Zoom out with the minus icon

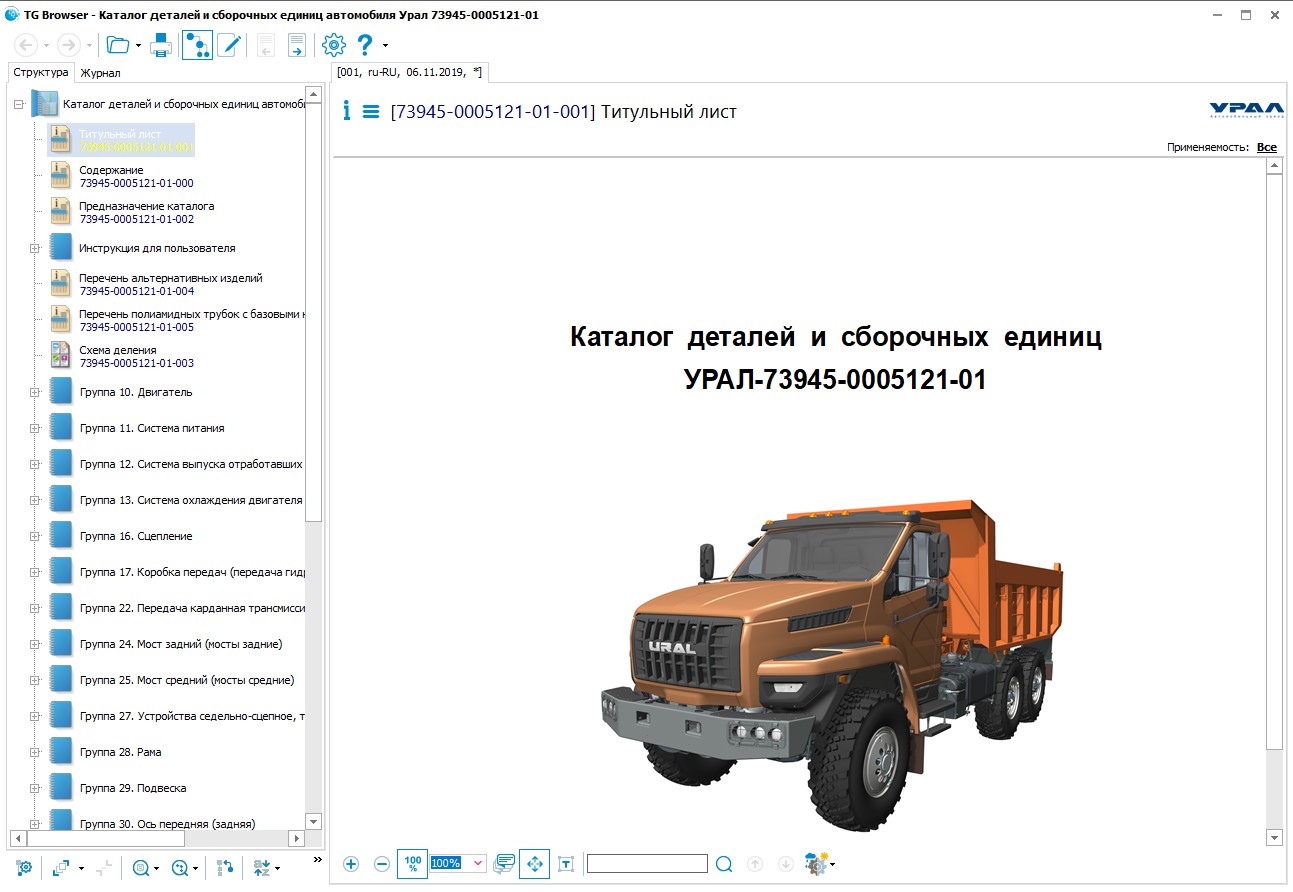382,864
